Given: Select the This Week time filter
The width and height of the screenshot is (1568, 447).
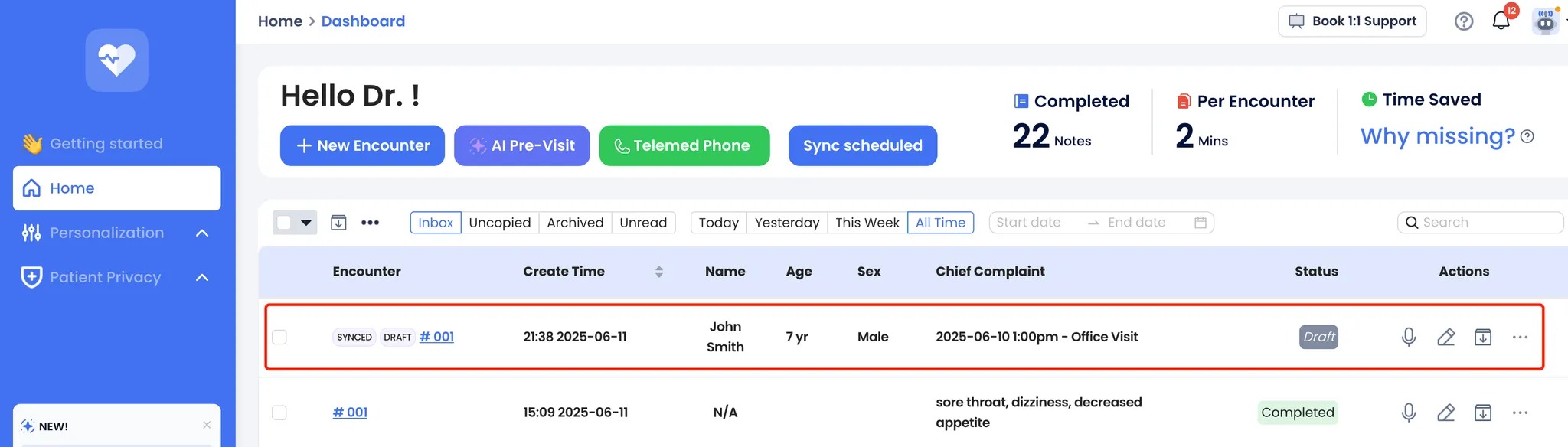Looking at the screenshot, I should point(867,223).
